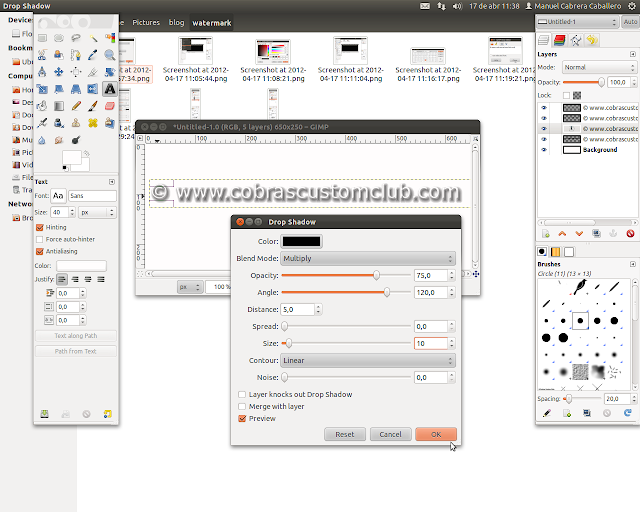Center-justify the text
Image resolution: width=640 pixels, height=512 pixels.
tap(88, 279)
